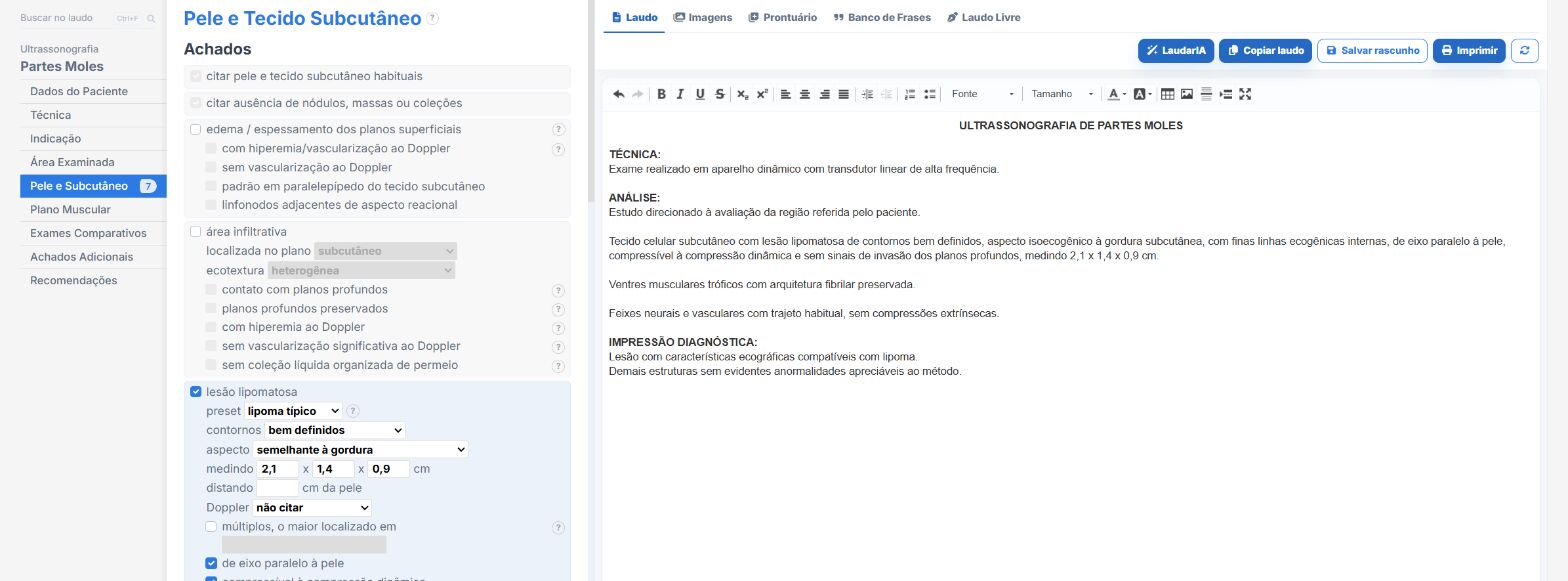Click the LaudarIA button
Image resolution: width=1568 pixels, height=581 pixels.
[1176, 50]
